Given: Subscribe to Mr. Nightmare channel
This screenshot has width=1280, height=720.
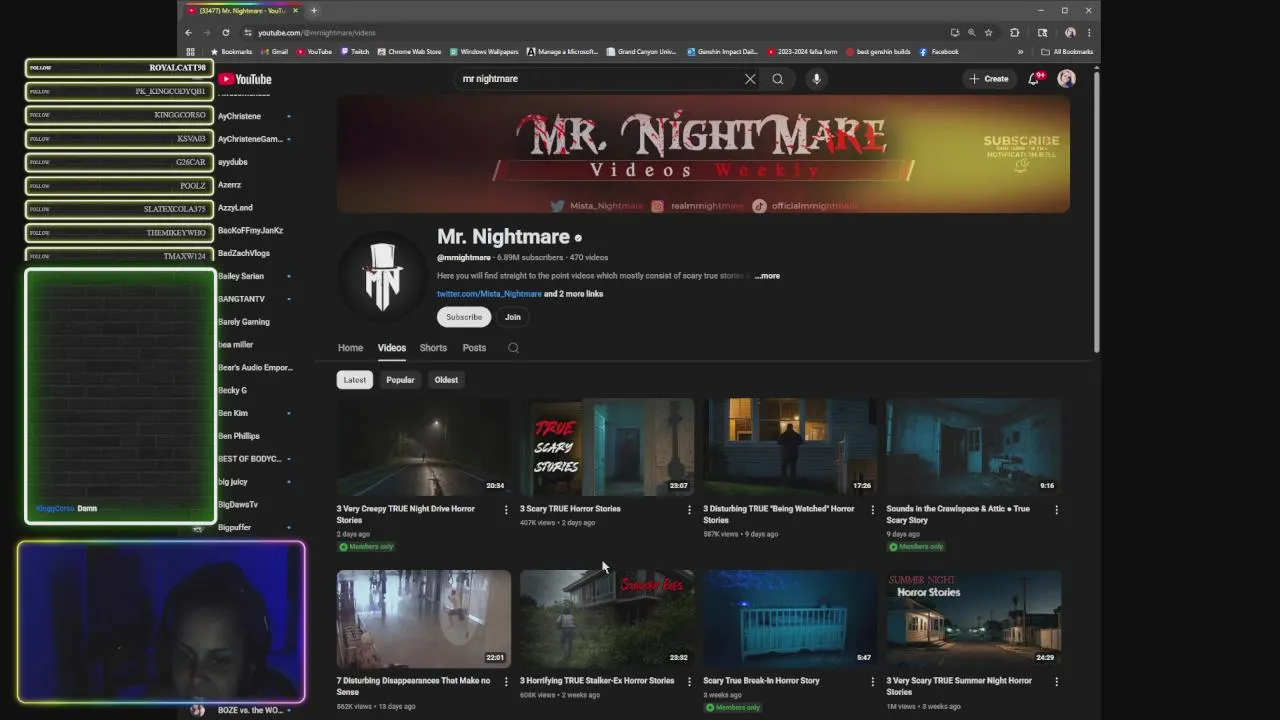Looking at the screenshot, I should coord(464,317).
